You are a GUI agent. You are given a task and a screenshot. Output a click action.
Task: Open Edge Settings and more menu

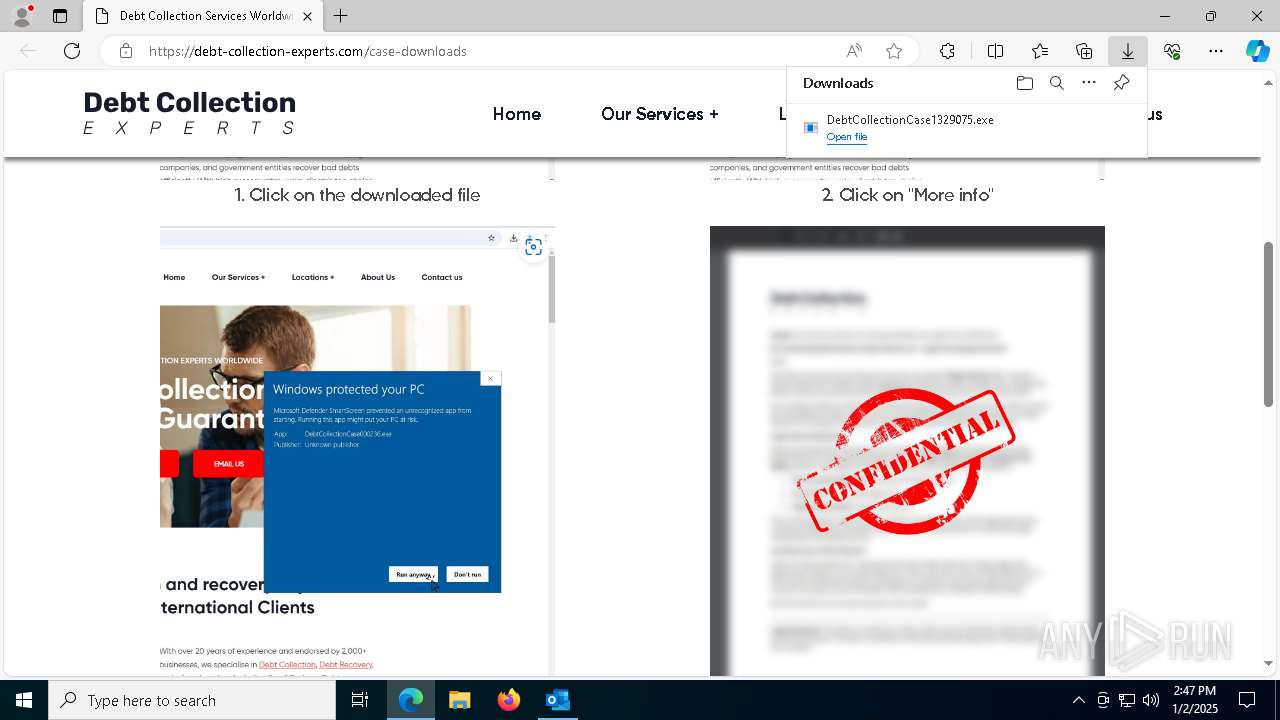[x=1216, y=51]
